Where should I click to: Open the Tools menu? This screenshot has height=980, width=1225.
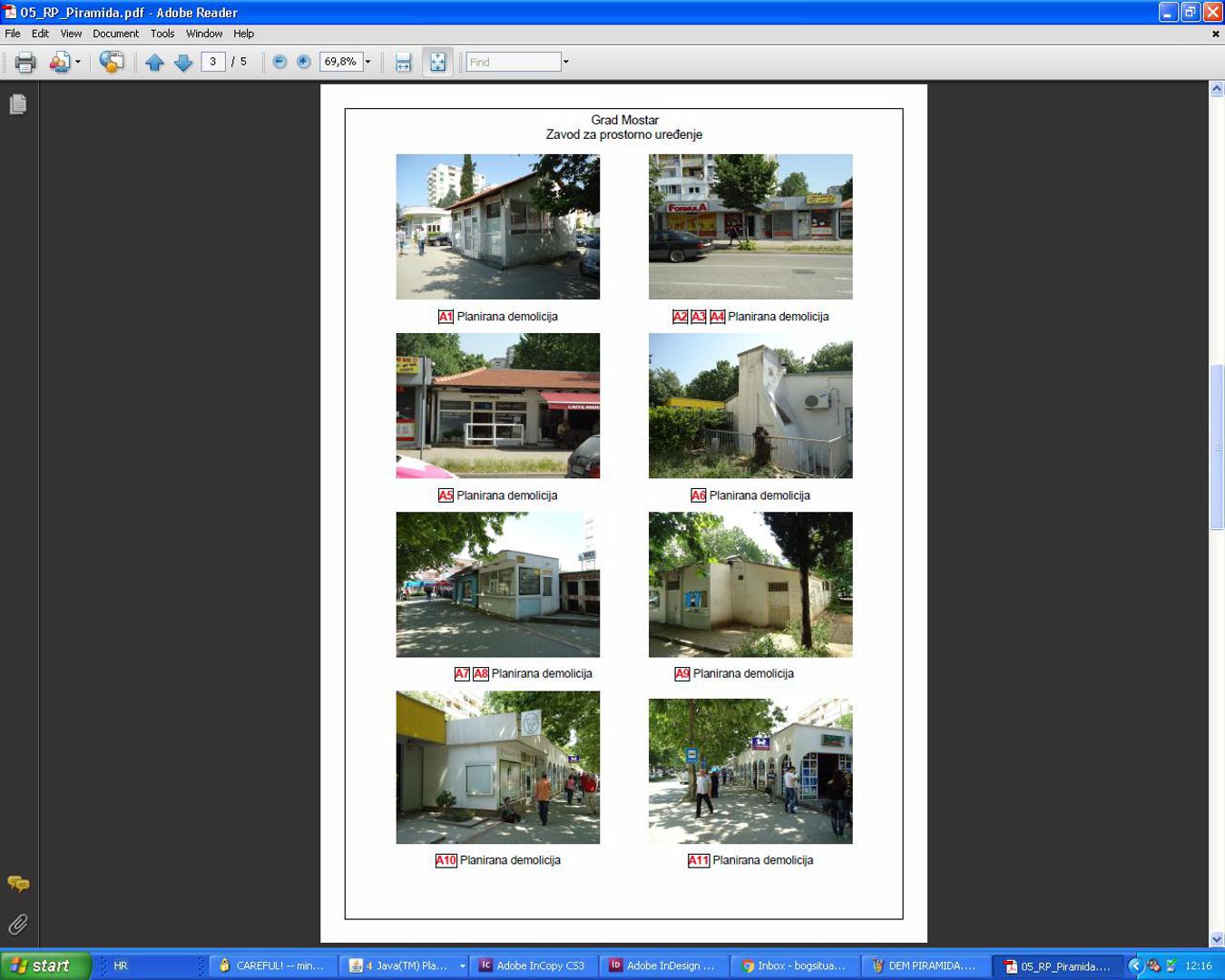pos(162,34)
